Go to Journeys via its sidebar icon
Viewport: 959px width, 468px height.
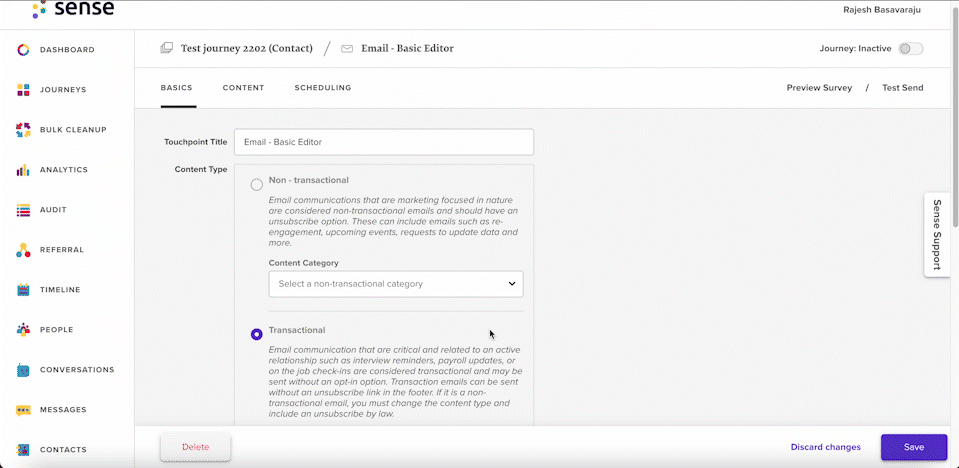coord(23,90)
